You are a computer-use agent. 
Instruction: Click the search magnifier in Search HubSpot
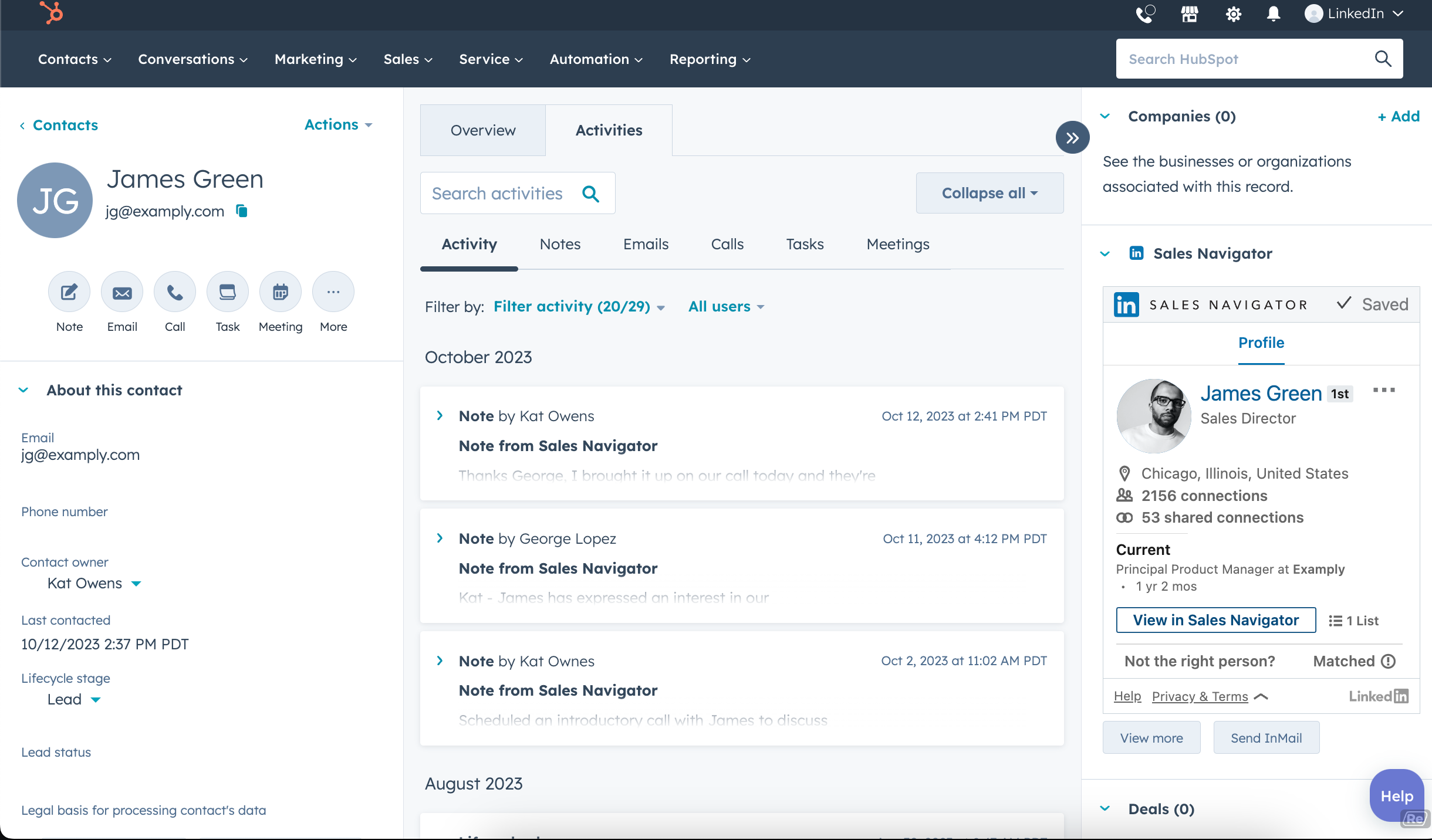(1383, 59)
